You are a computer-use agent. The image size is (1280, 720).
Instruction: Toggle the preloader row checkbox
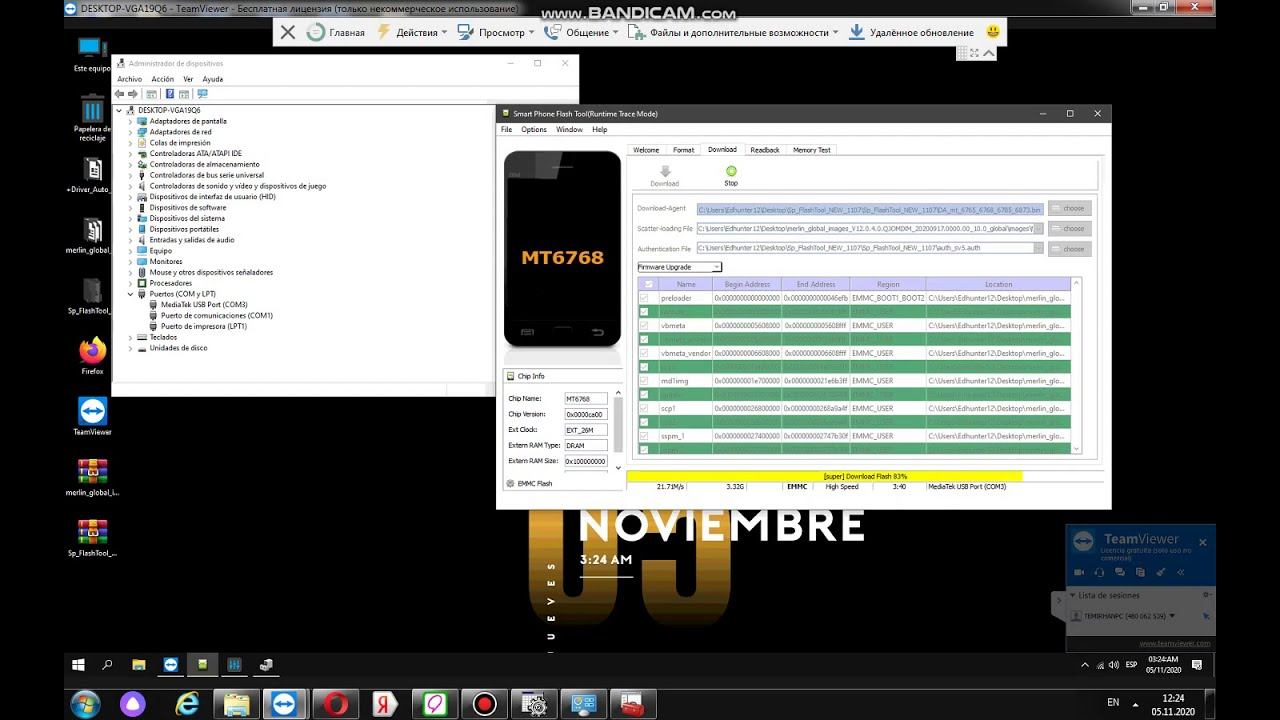point(645,298)
